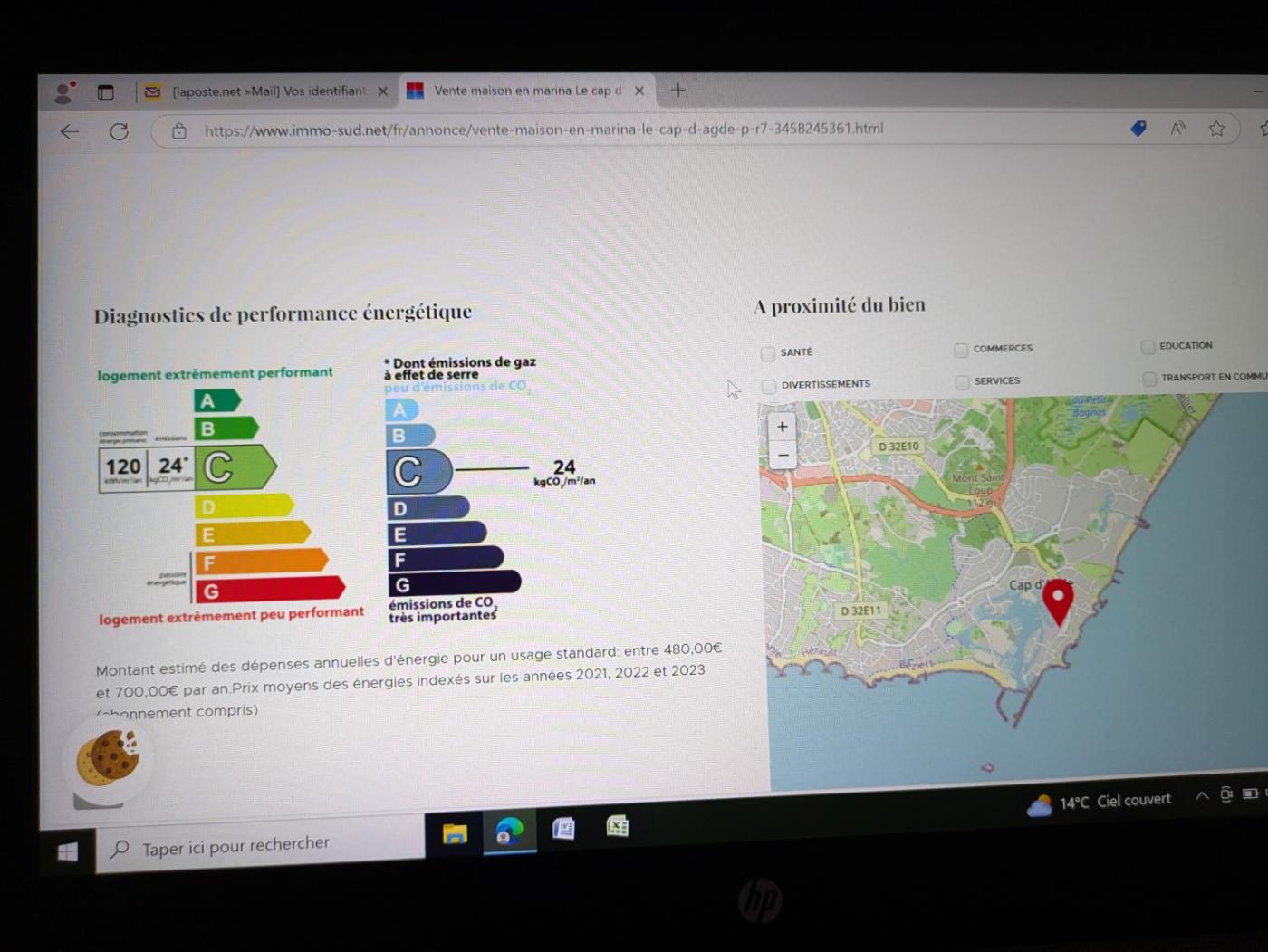Screen dimensions: 1268x952
Task: Zoom in on the map
Action: click(783, 428)
